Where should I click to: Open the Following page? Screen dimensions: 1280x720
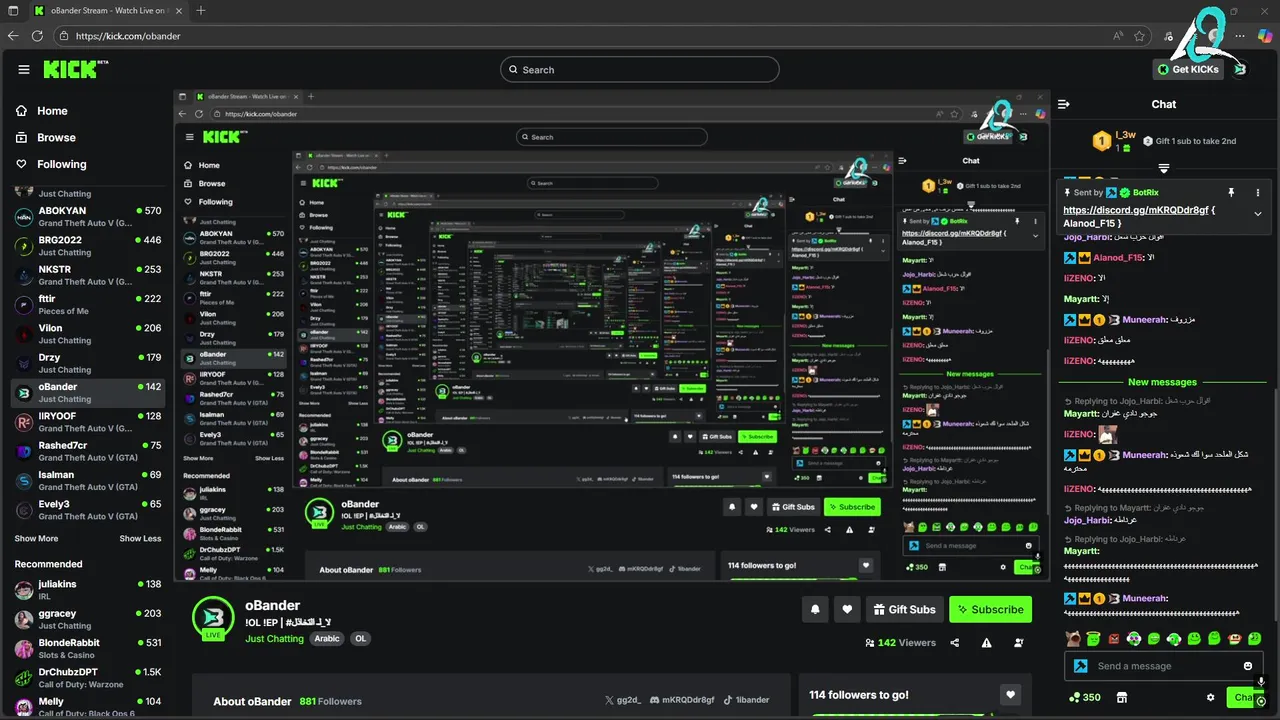tap(61, 164)
